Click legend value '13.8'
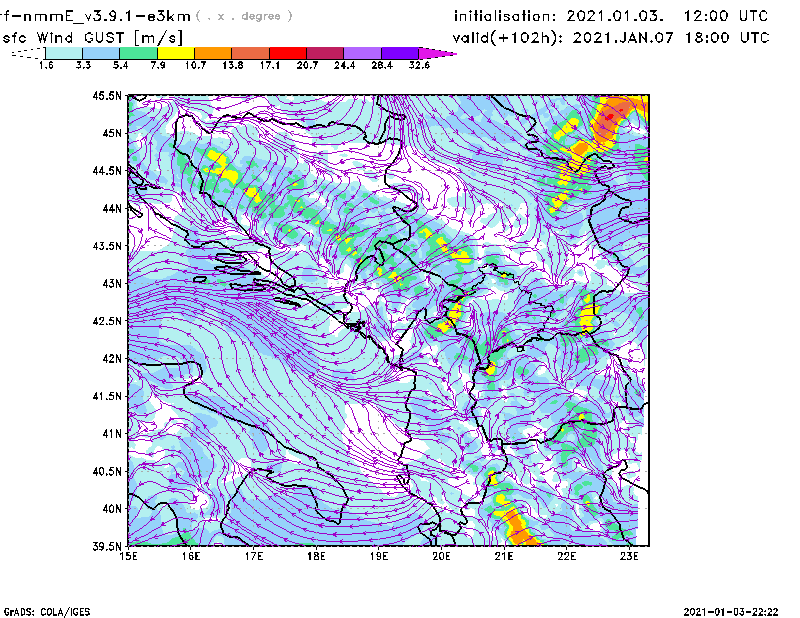The height and width of the screenshot is (618, 800). pyautogui.click(x=233, y=65)
